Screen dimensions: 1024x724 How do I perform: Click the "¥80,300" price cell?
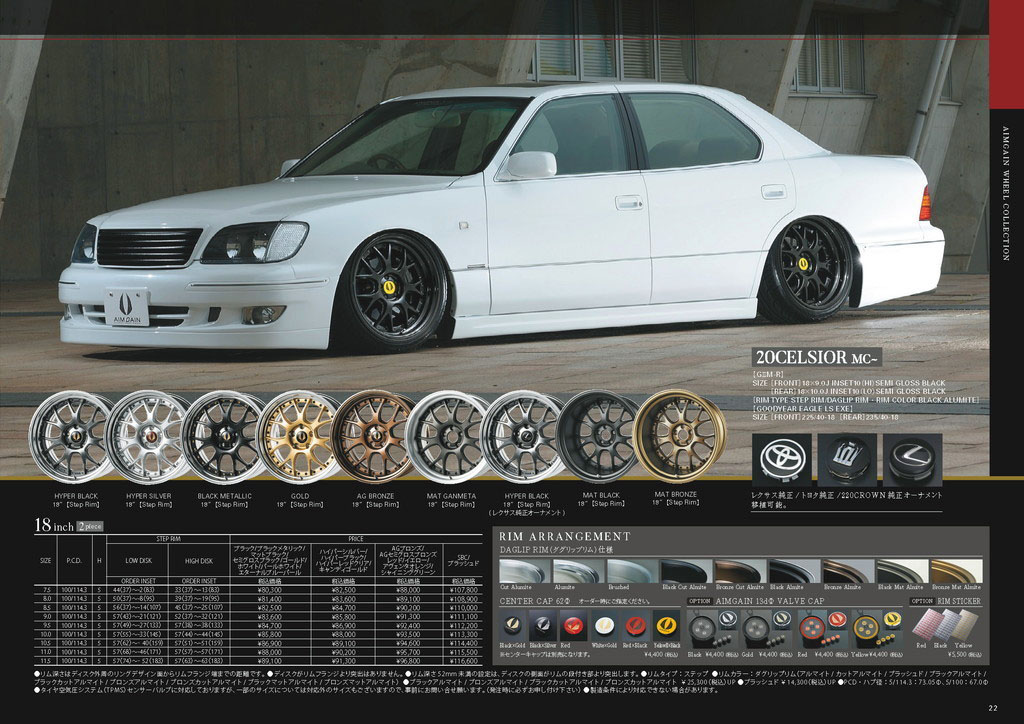270,590
